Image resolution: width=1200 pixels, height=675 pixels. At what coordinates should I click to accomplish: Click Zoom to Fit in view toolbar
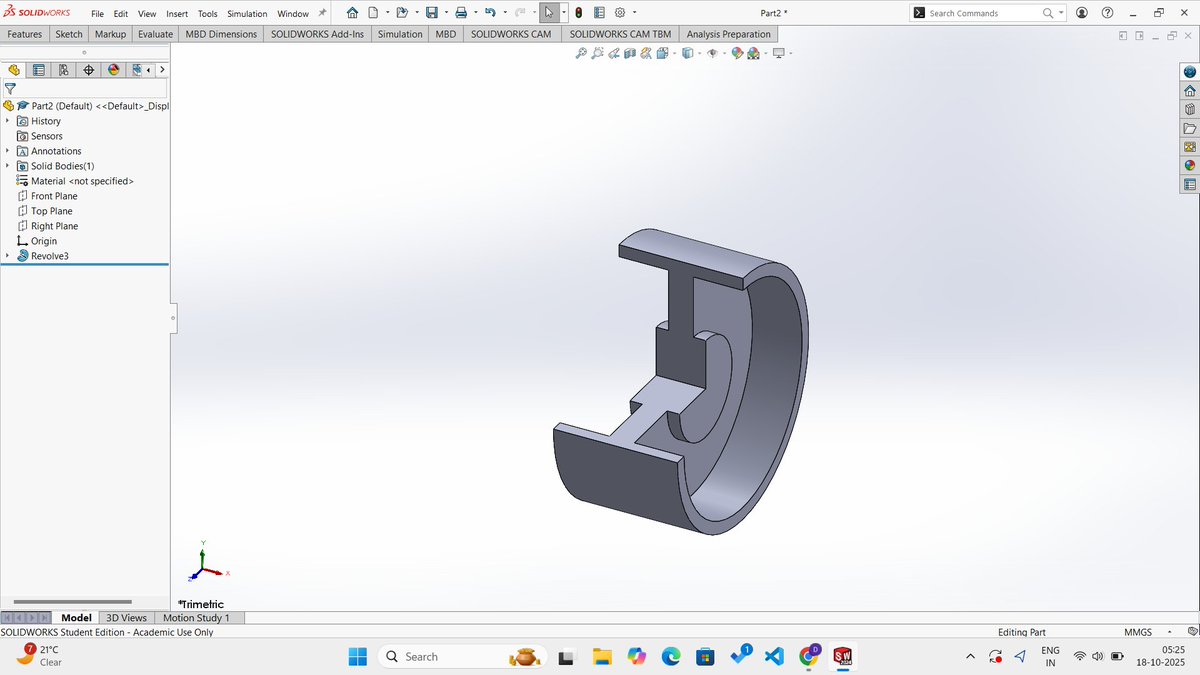coord(581,53)
